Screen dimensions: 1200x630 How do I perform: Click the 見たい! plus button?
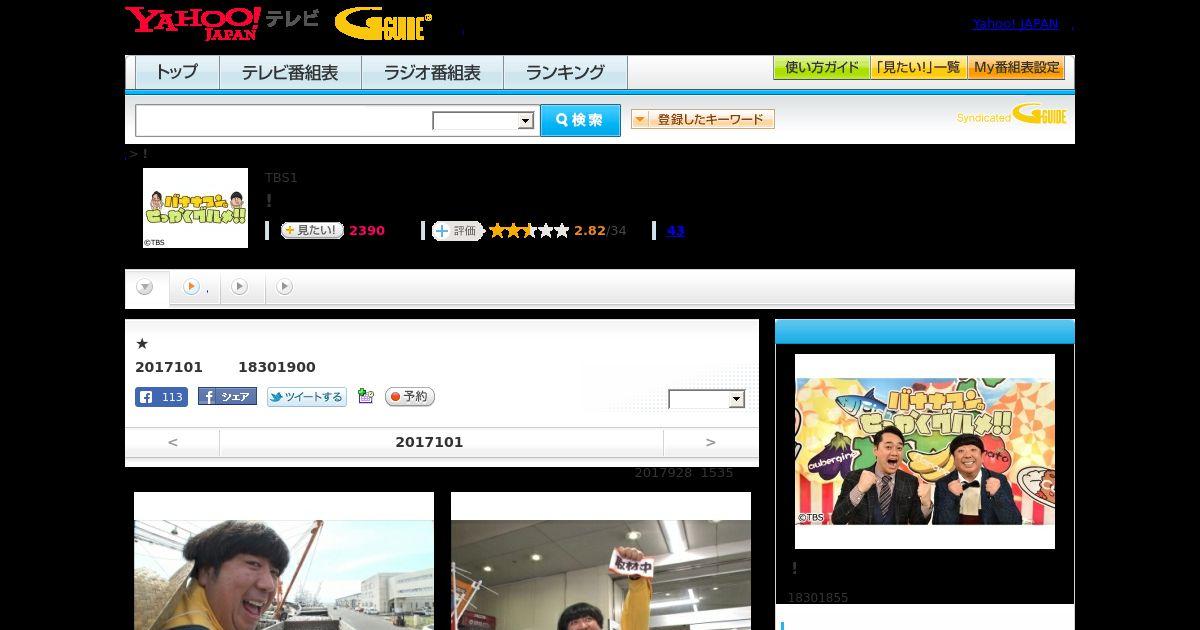point(312,231)
